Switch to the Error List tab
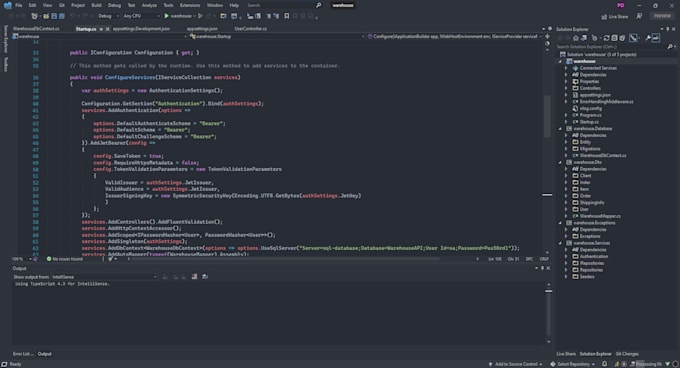This screenshot has height=368, width=680. 23,354
